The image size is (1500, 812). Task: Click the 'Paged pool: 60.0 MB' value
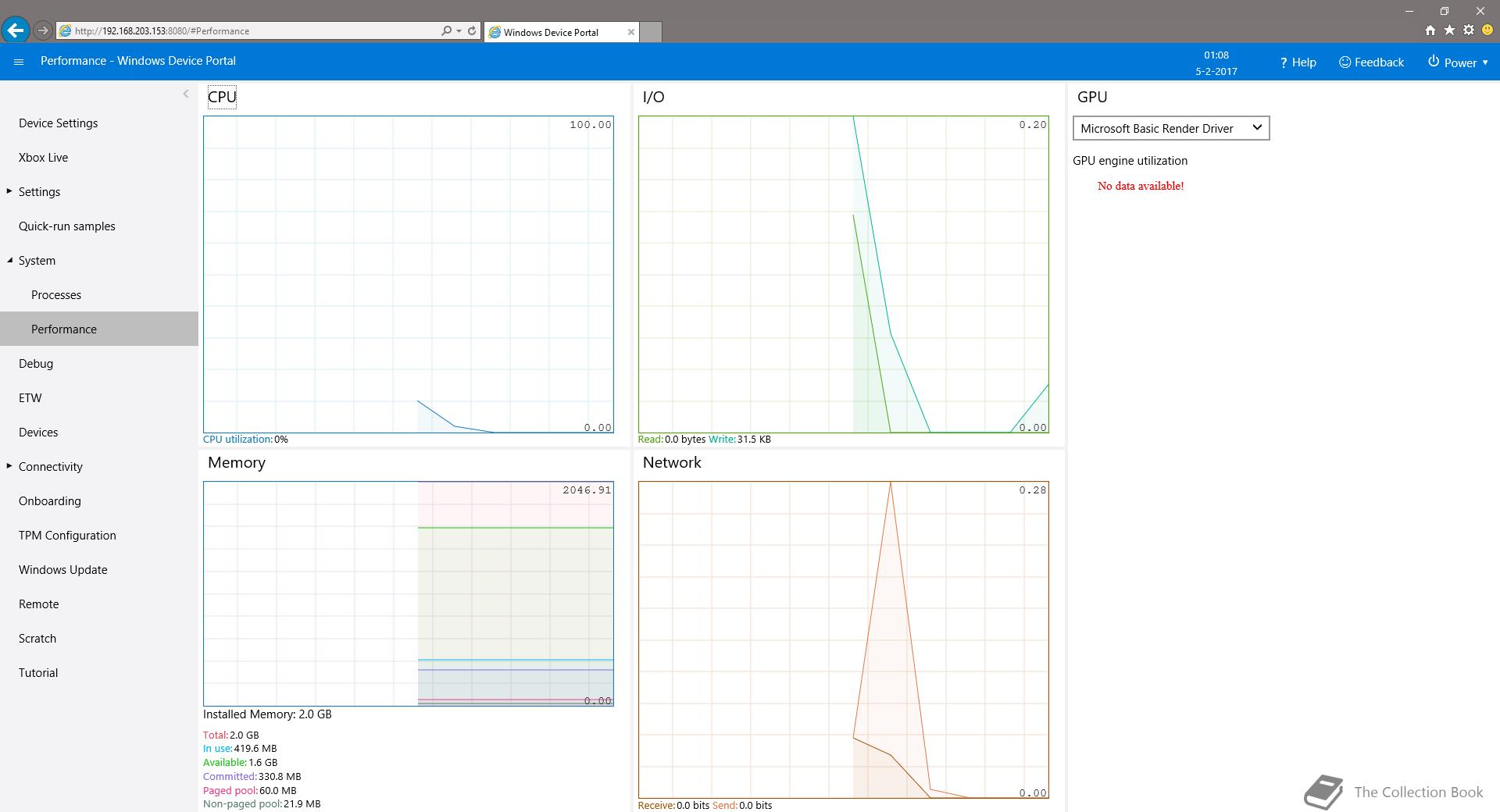tap(249, 791)
